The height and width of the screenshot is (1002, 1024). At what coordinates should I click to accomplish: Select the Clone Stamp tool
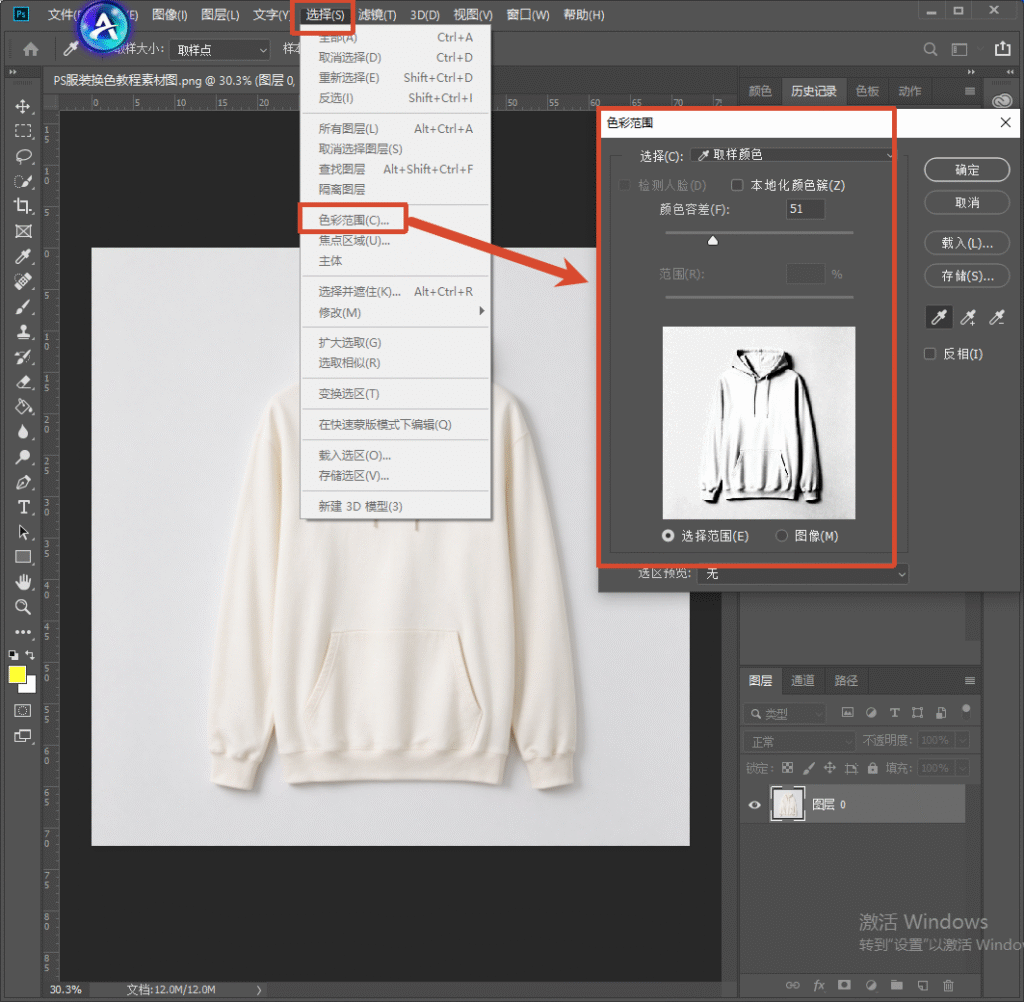point(23,332)
